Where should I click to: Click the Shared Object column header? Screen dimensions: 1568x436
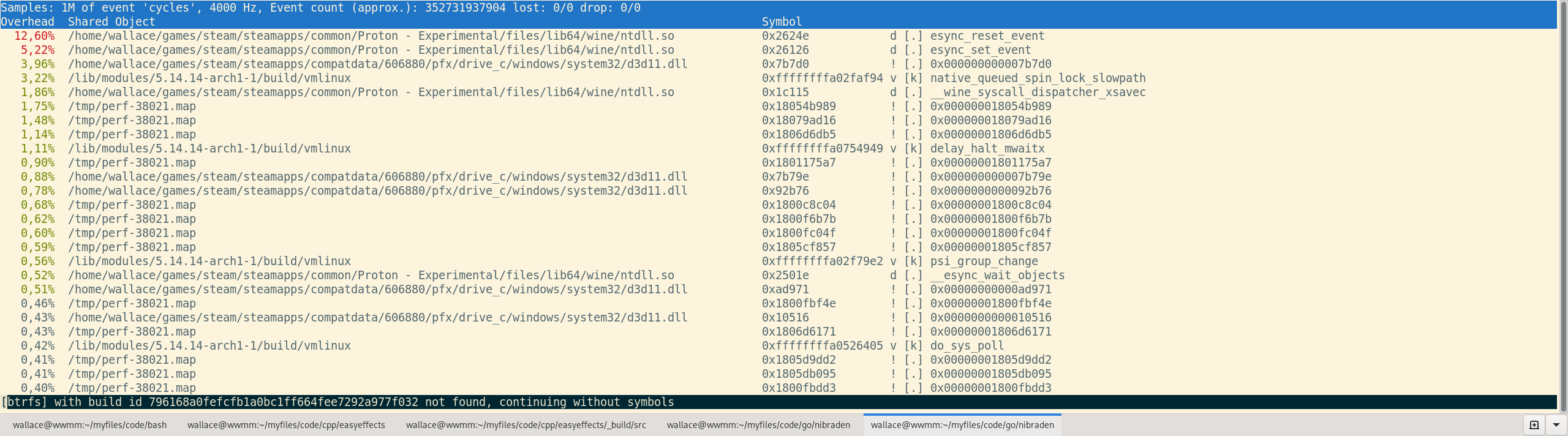point(111,22)
